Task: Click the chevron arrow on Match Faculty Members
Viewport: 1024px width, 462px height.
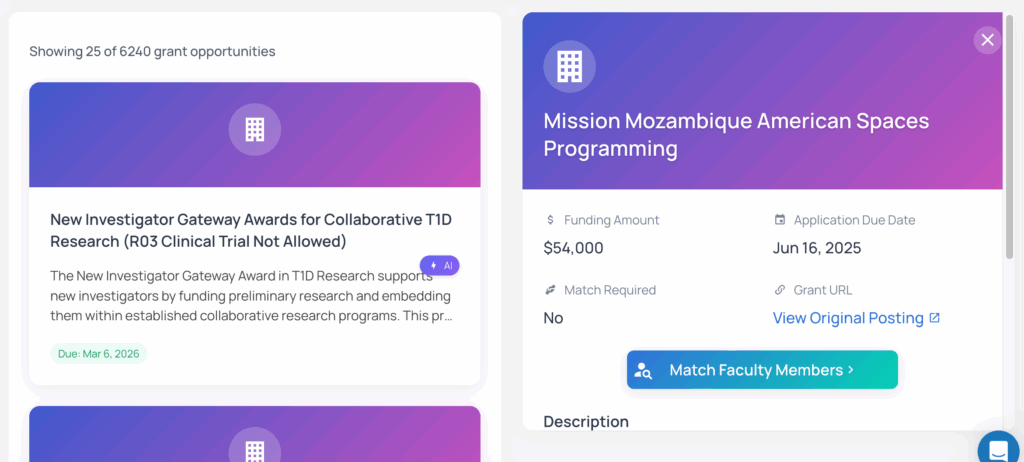Action: tap(851, 370)
